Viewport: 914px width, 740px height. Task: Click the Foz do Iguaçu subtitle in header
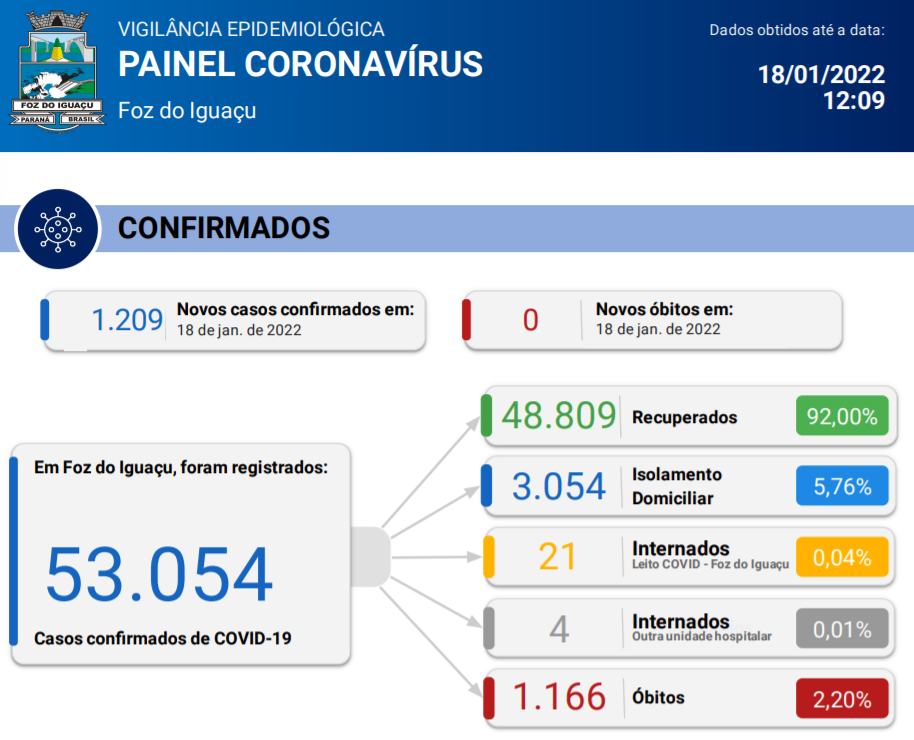(187, 111)
